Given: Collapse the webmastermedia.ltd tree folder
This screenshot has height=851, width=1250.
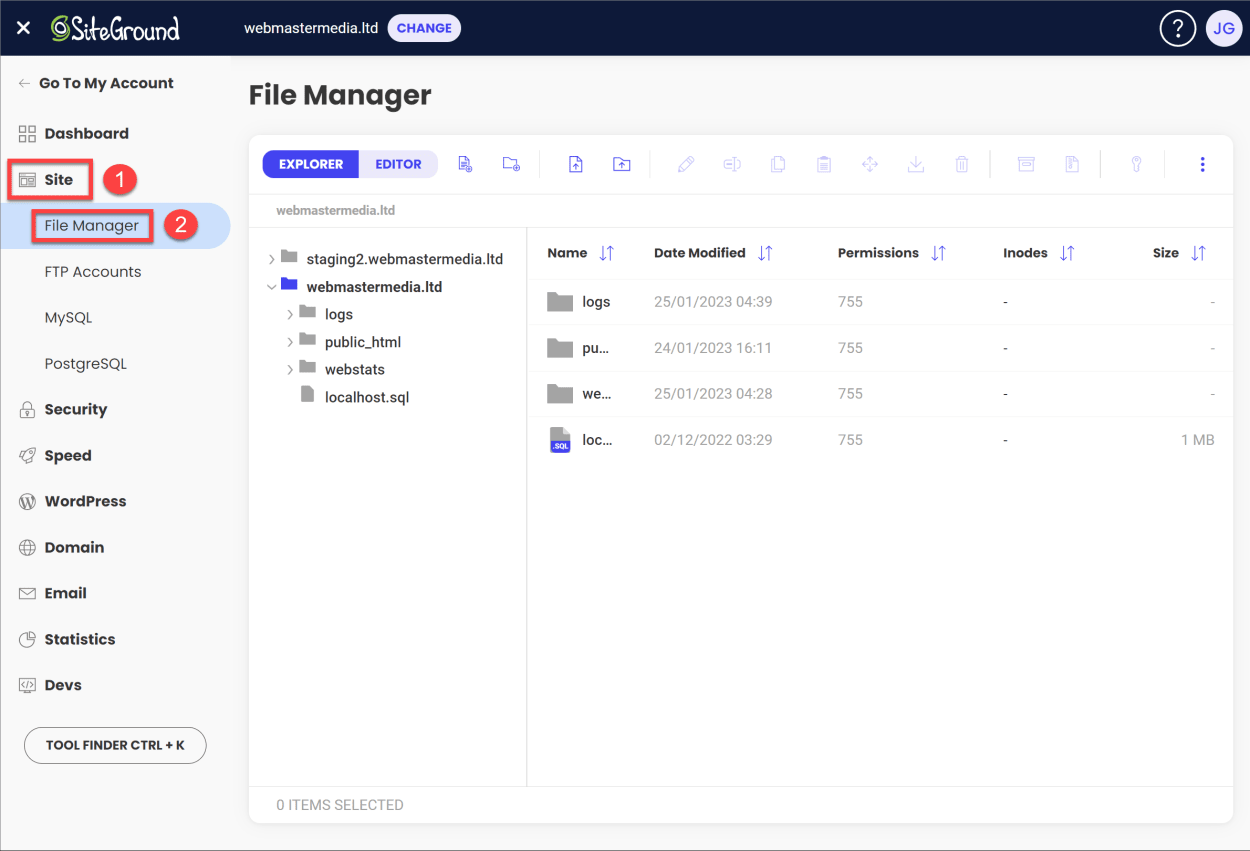Looking at the screenshot, I should [x=271, y=287].
